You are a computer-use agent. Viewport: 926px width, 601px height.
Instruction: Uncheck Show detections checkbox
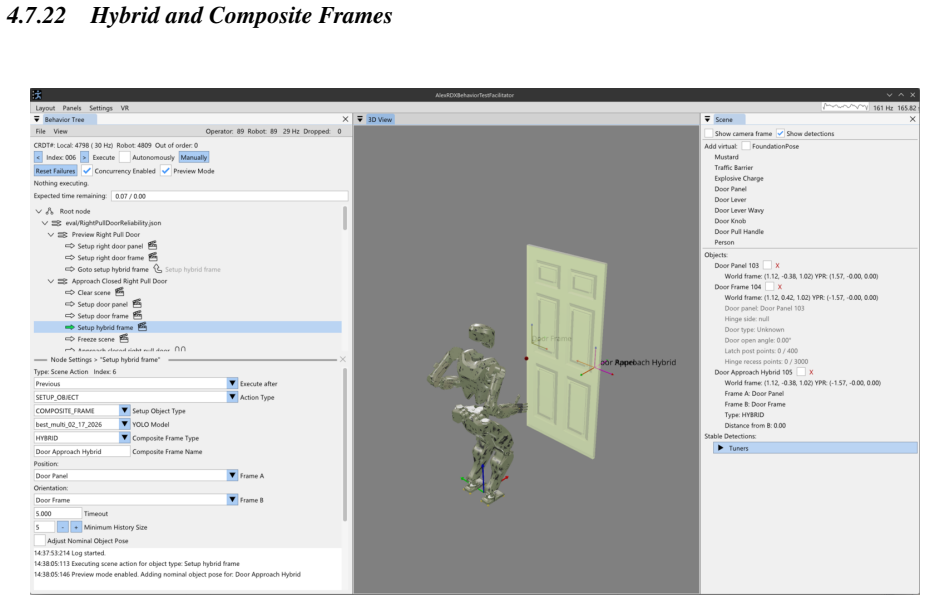(x=780, y=133)
